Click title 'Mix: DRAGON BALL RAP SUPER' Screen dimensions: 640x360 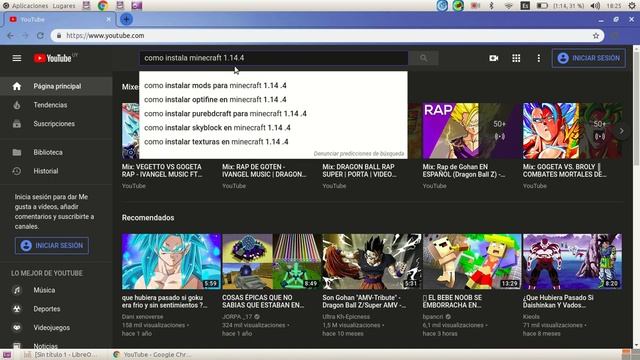tap(360, 171)
